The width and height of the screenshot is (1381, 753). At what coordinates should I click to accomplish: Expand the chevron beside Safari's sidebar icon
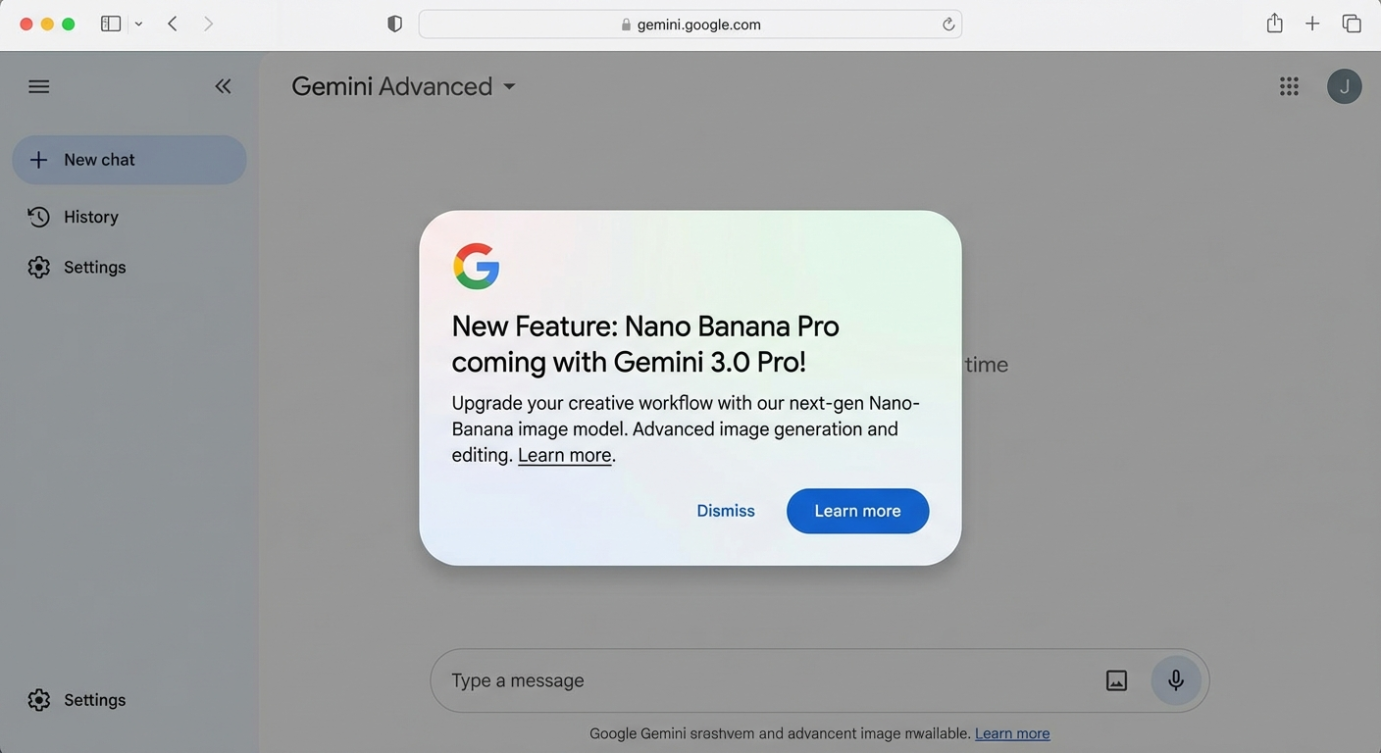[x=139, y=24]
